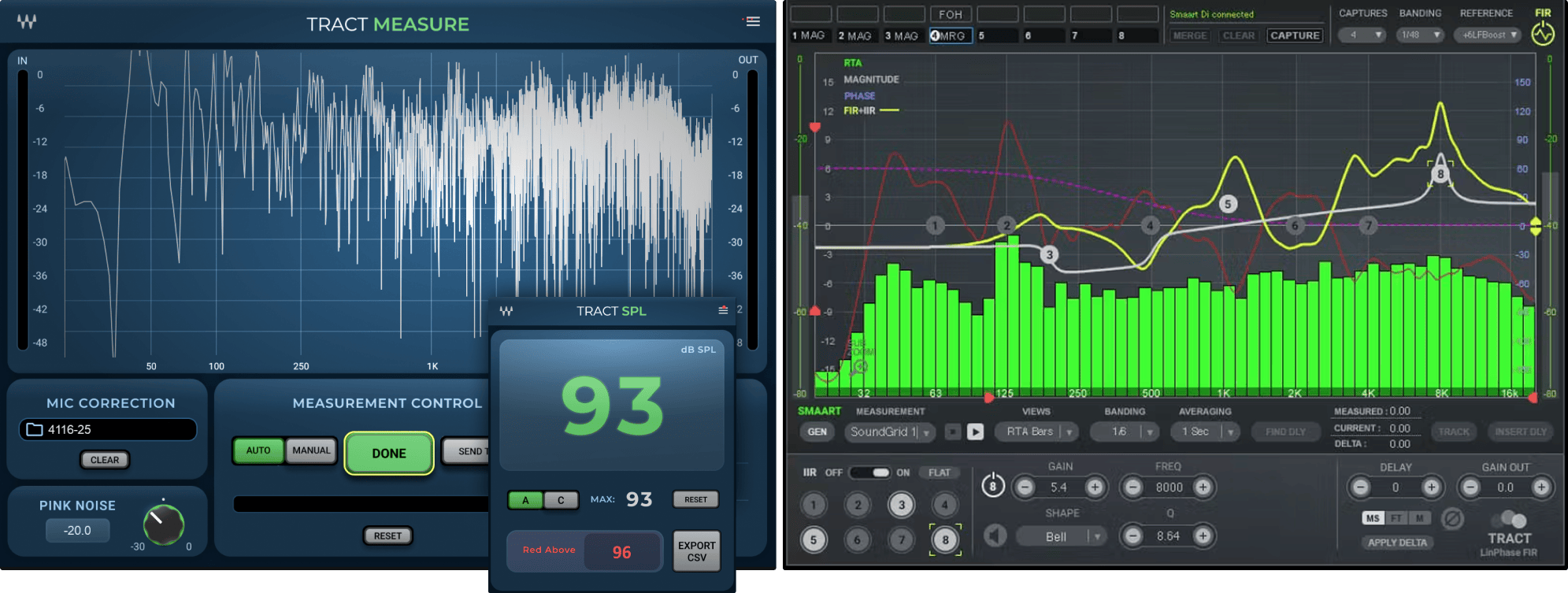Viewport: 1568px width, 593px height.
Task: Adjust the Pink Noise level knob
Action: coord(164,524)
